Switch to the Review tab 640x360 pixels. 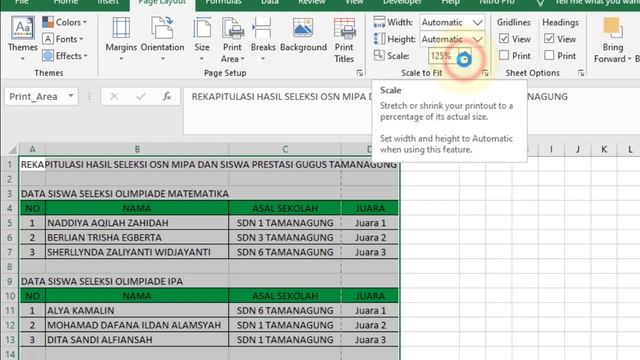[312, 2]
